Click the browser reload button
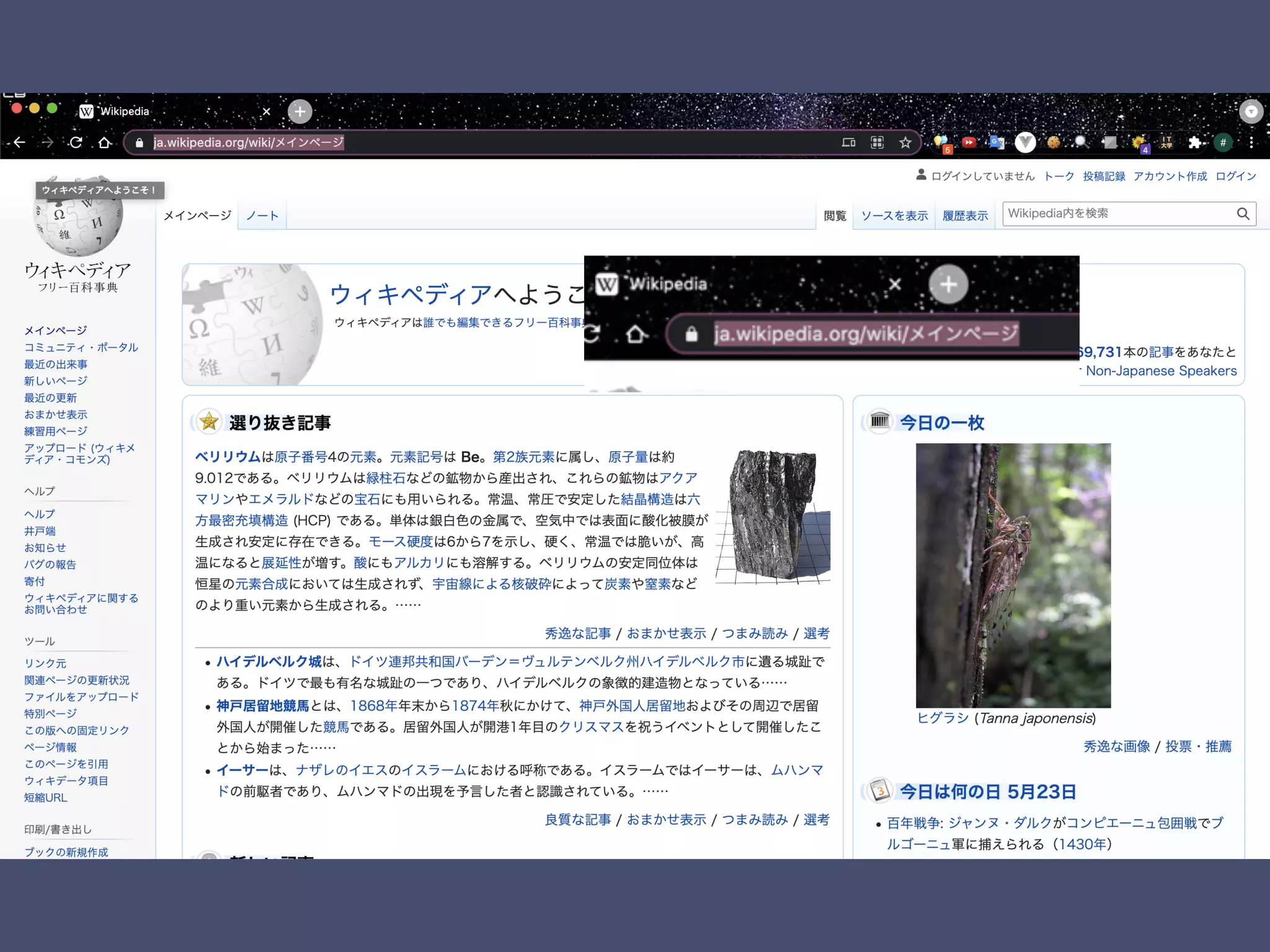The image size is (1270, 952). (76, 143)
